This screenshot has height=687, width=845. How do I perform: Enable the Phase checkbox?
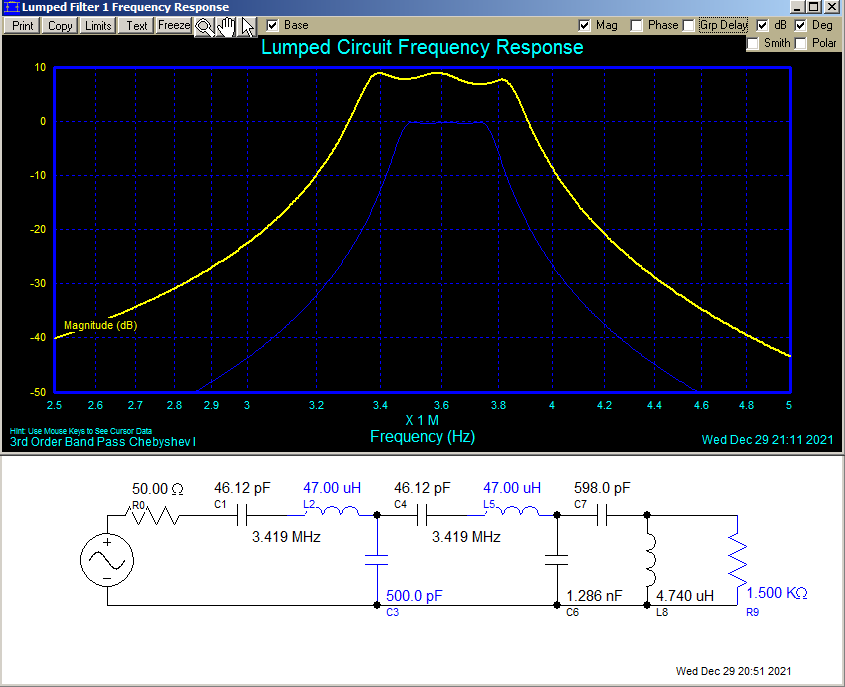(x=637, y=25)
